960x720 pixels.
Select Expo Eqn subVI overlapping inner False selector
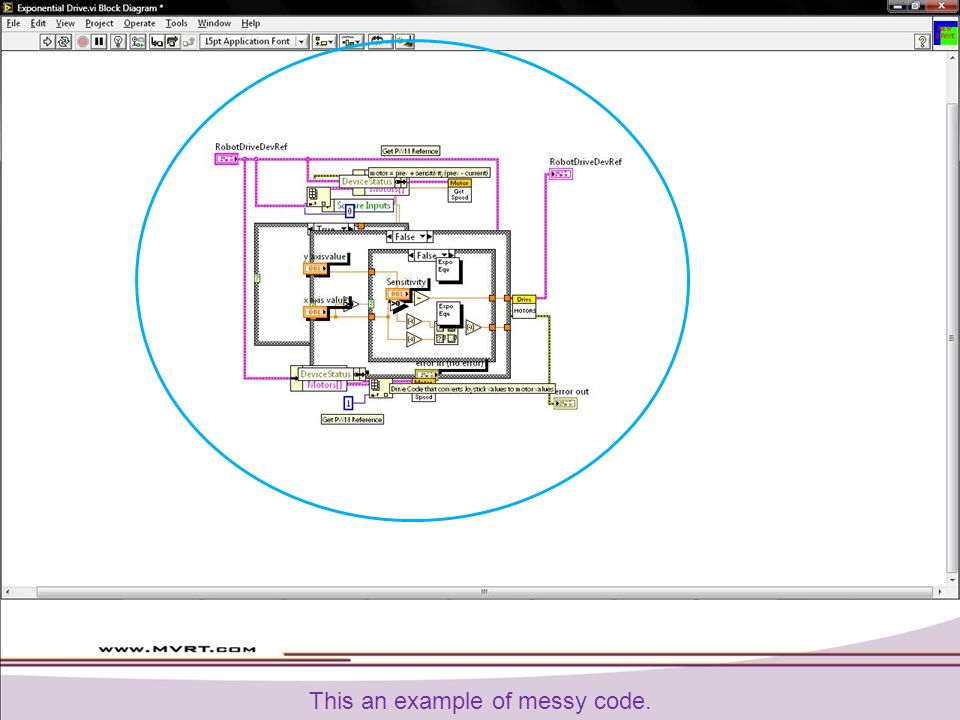pyautogui.click(x=448, y=270)
